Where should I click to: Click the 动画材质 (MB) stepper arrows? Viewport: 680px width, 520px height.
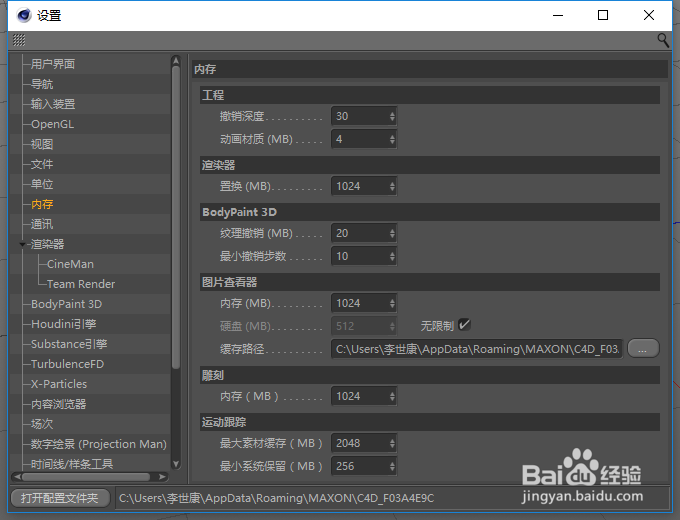pyautogui.click(x=392, y=139)
